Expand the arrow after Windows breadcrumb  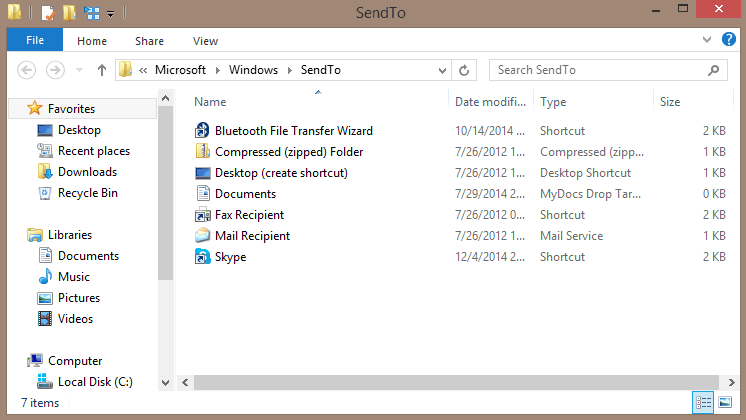click(289, 70)
